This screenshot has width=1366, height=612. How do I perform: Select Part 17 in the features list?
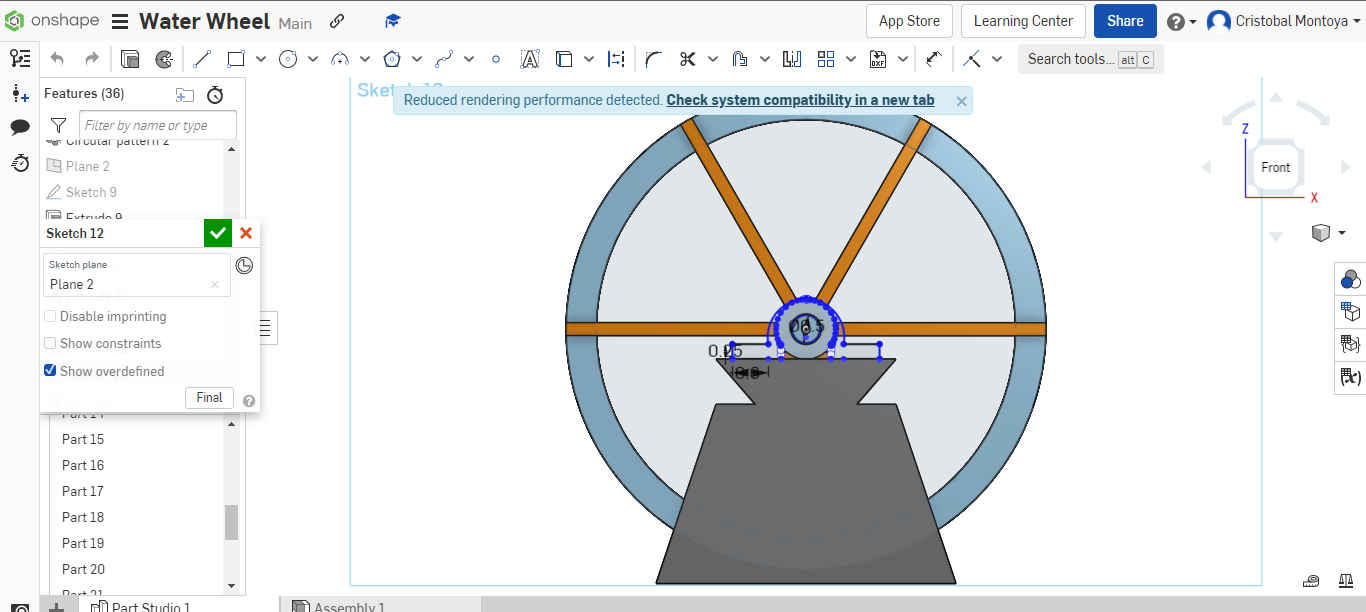point(83,490)
